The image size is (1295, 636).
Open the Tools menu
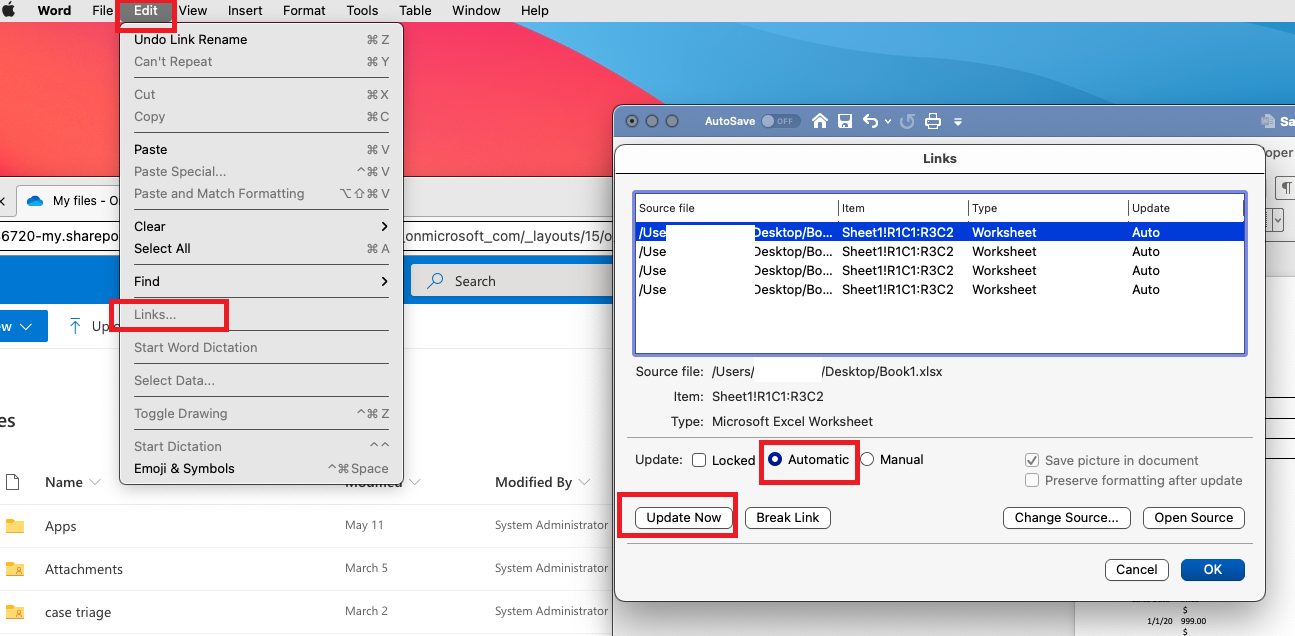point(362,10)
